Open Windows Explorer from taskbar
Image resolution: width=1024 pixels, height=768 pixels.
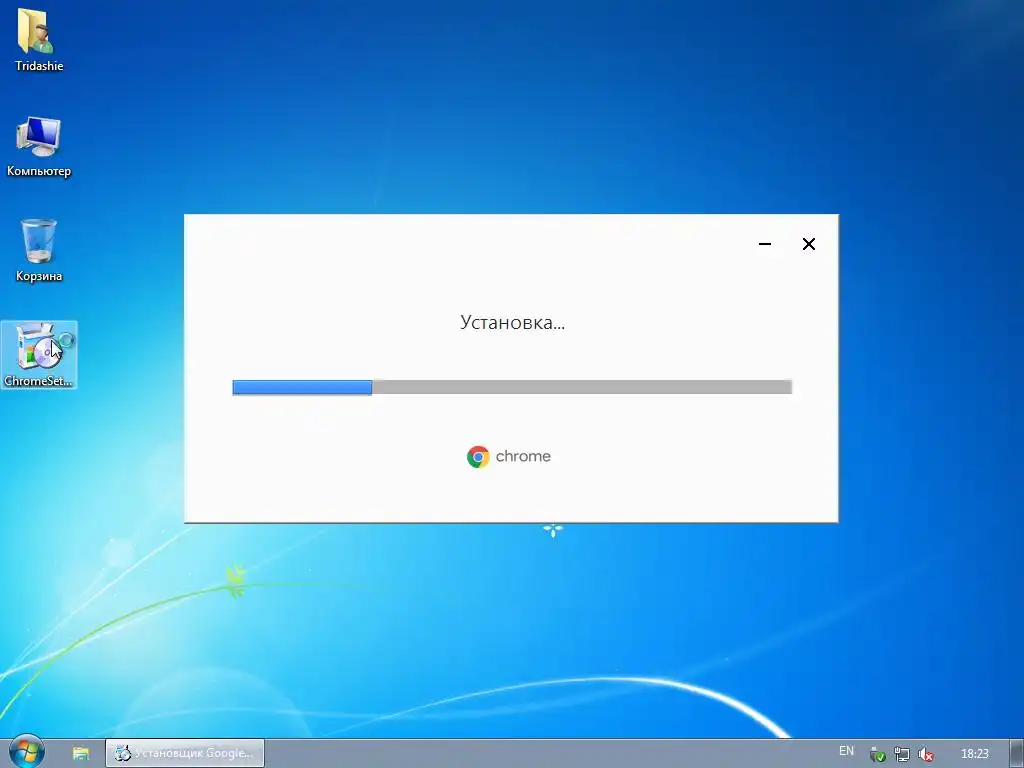pos(80,754)
